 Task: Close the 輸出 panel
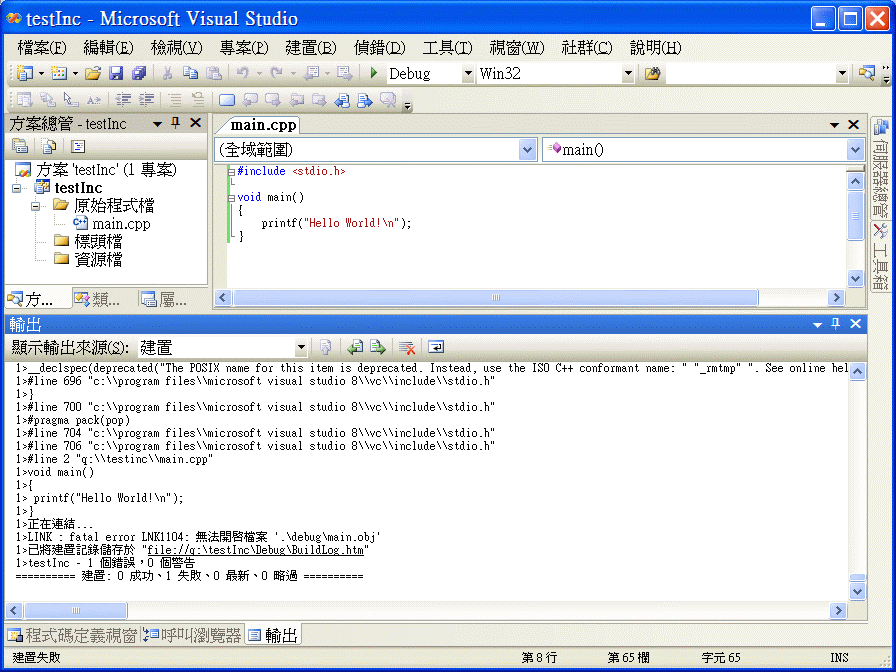click(x=855, y=324)
